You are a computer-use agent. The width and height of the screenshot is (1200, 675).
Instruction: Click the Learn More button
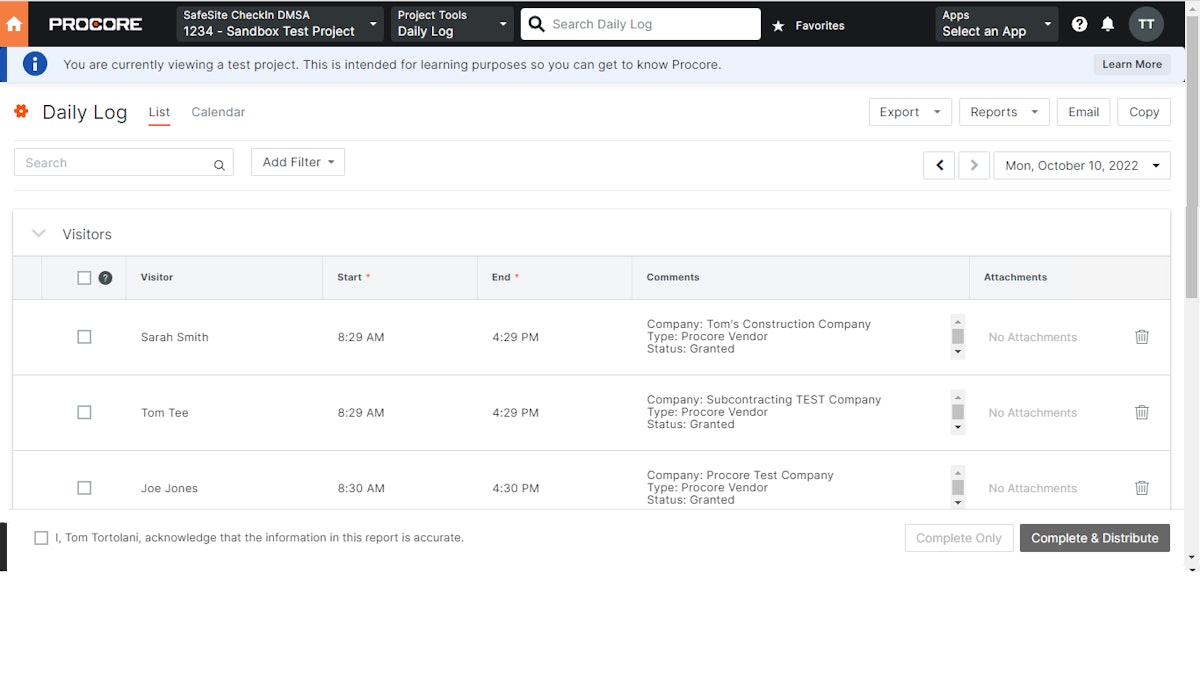(1131, 63)
